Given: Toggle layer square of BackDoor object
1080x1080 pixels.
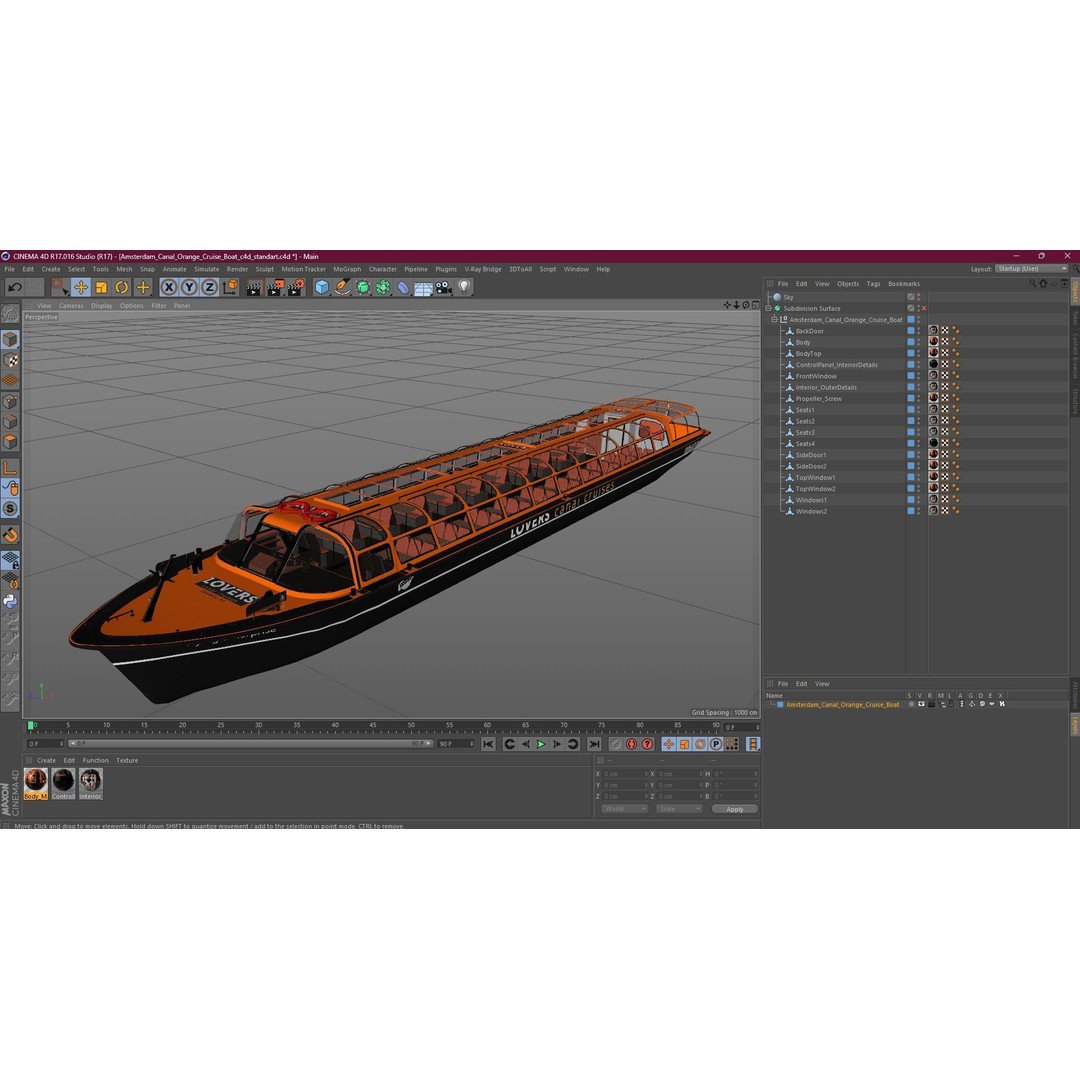Looking at the screenshot, I should 911,331.
